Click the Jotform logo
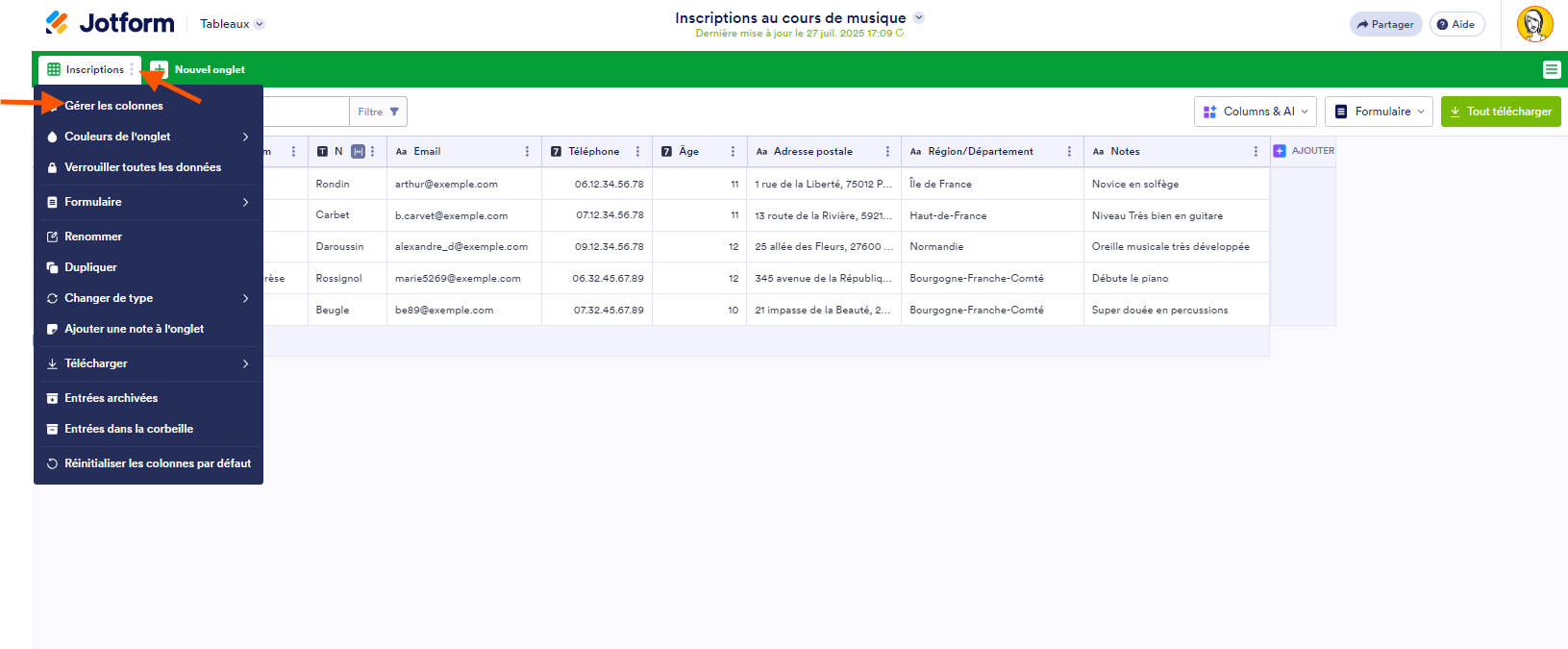 pos(110,23)
